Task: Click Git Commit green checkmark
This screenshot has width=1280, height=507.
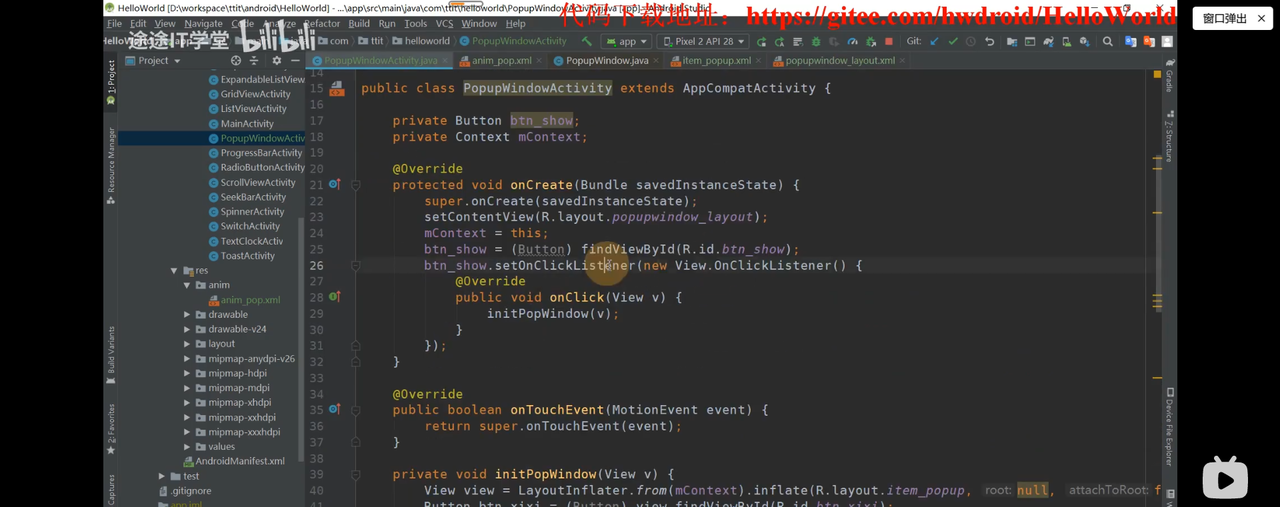Action: coord(952,42)
